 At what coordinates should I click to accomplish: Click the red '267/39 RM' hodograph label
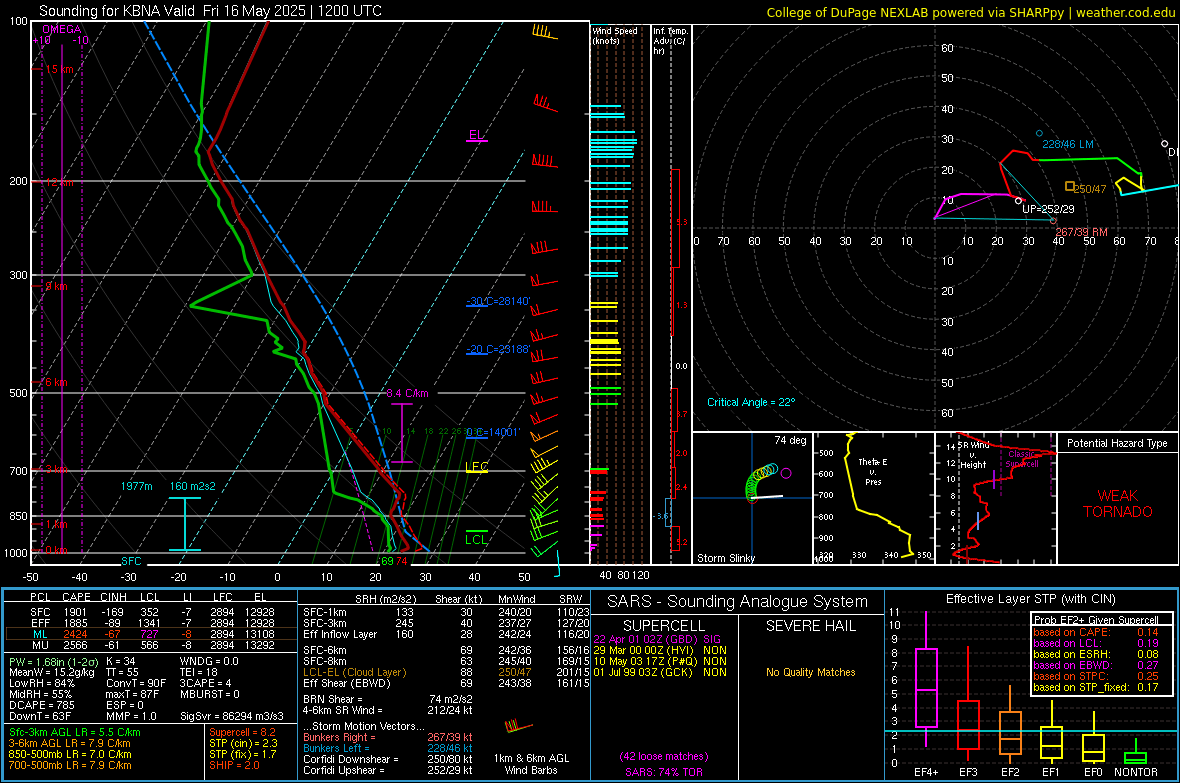point(1081,232)
